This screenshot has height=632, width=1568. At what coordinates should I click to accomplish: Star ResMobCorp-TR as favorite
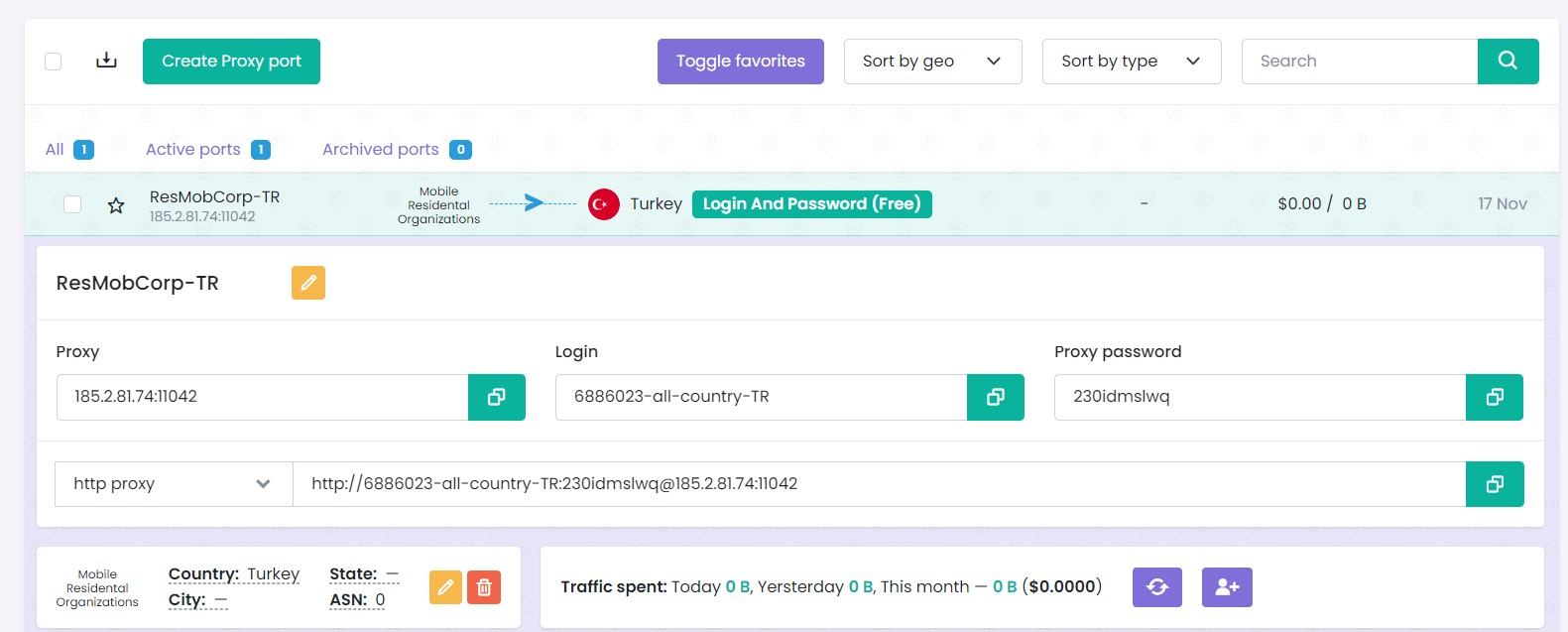pyautogui.click(x=116, y=205)
